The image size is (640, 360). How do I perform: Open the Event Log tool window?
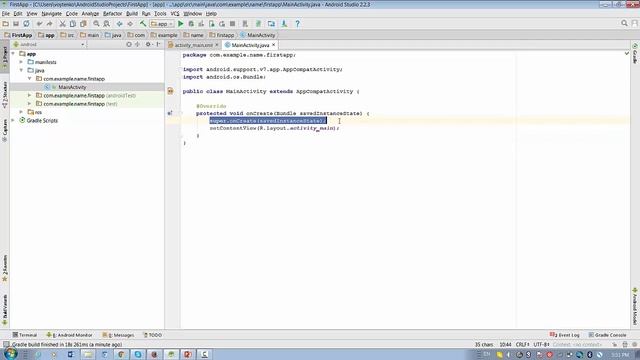point(564,335)
